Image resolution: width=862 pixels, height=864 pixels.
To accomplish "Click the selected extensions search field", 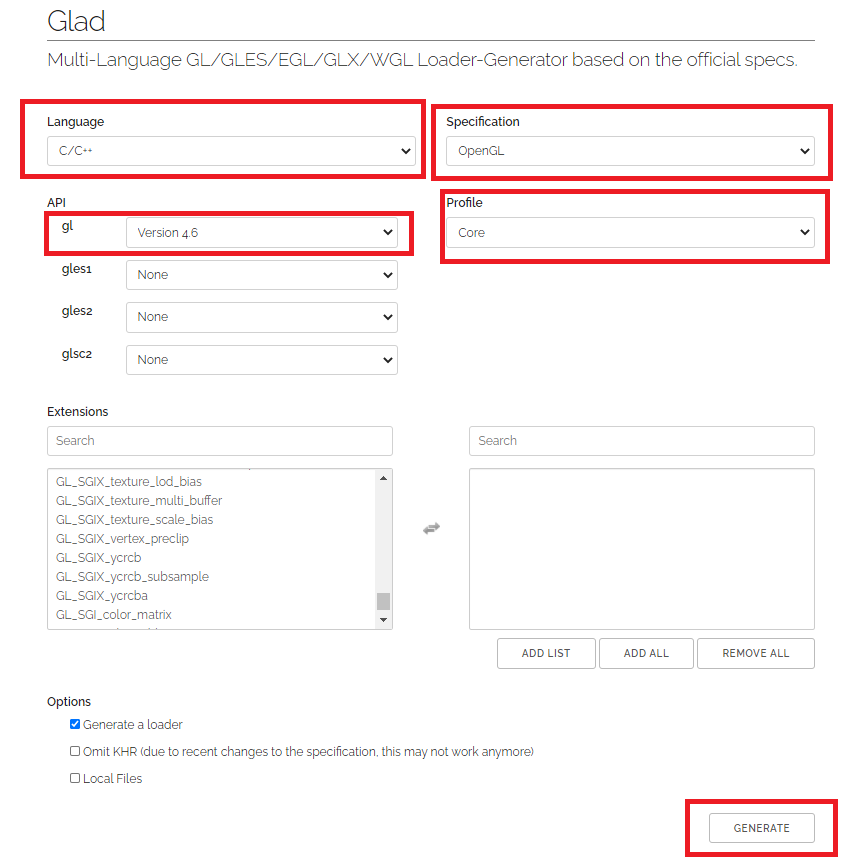I will 641,441.
